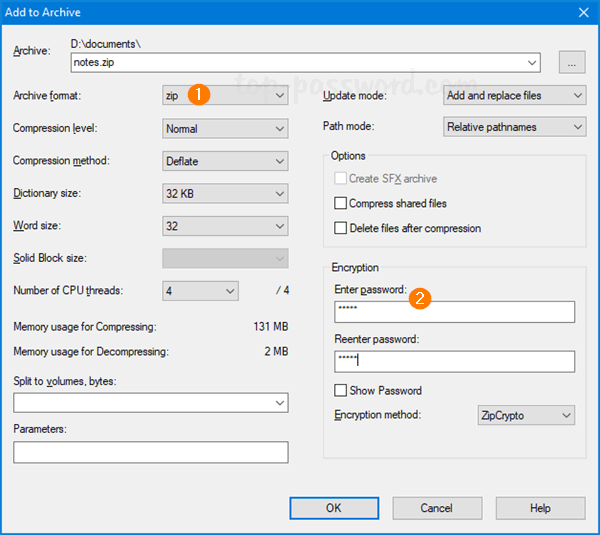The width and height of the screenshot is (600, 535).
Task: Open the Compression method dropdown
Action: pyautogui.click(x=225, y=161)
